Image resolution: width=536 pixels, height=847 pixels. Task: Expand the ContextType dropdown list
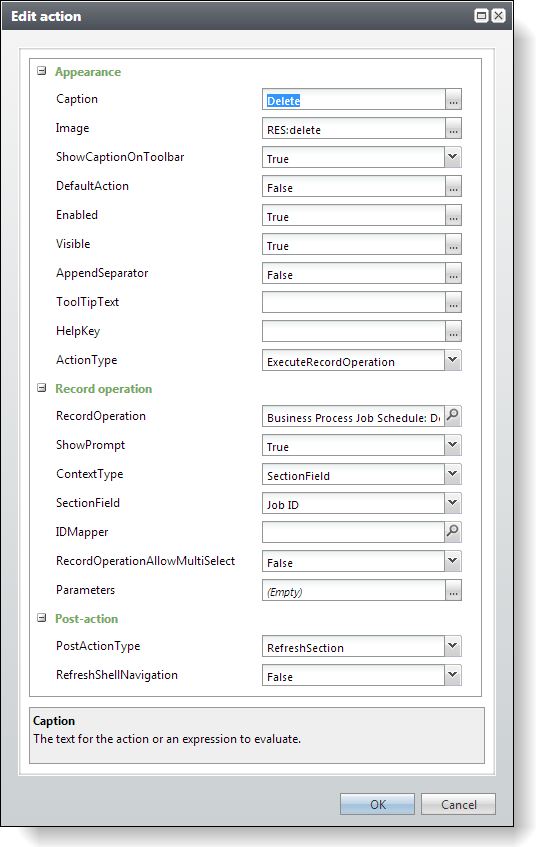tap(453, 474)
